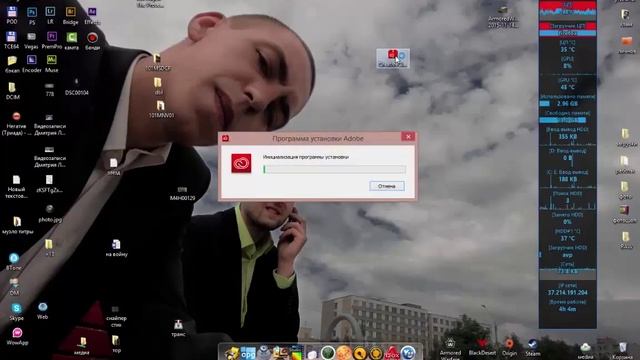Open the Skype desktop shortcut
This screenshot has width=640, height=360.
click(16, 311)
